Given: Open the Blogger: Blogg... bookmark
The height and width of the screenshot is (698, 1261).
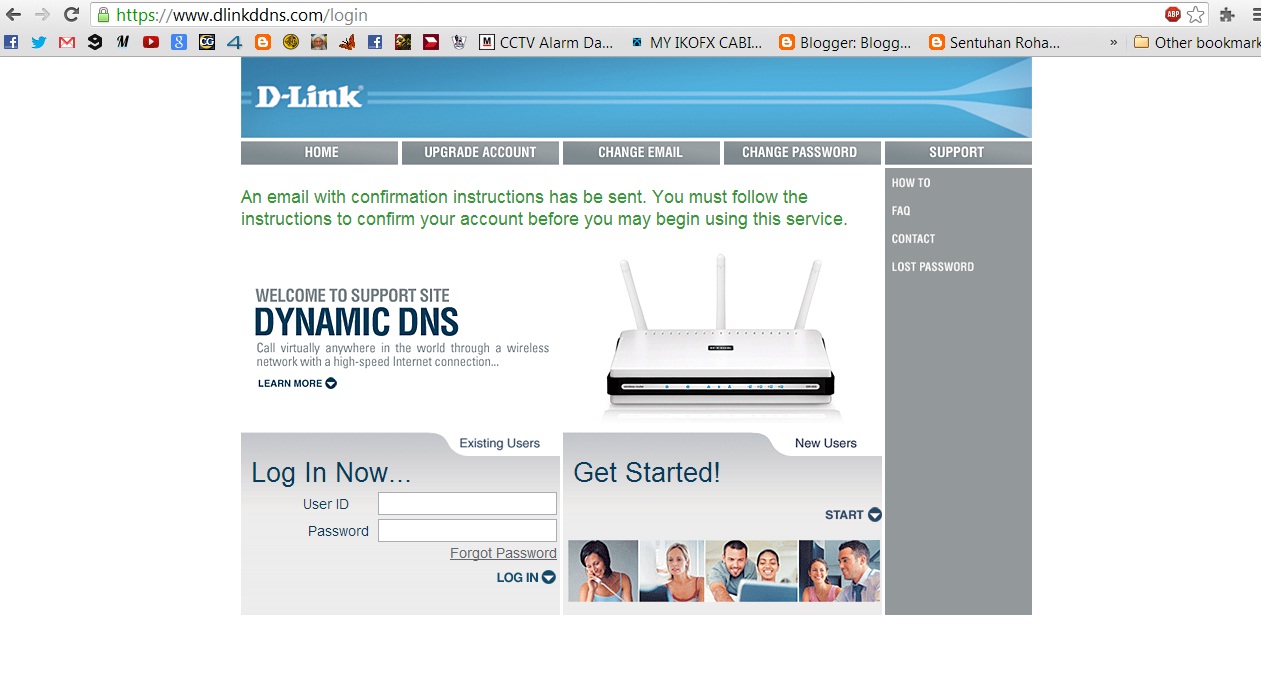Looking at the screenshot, I should tap(845, 42).
